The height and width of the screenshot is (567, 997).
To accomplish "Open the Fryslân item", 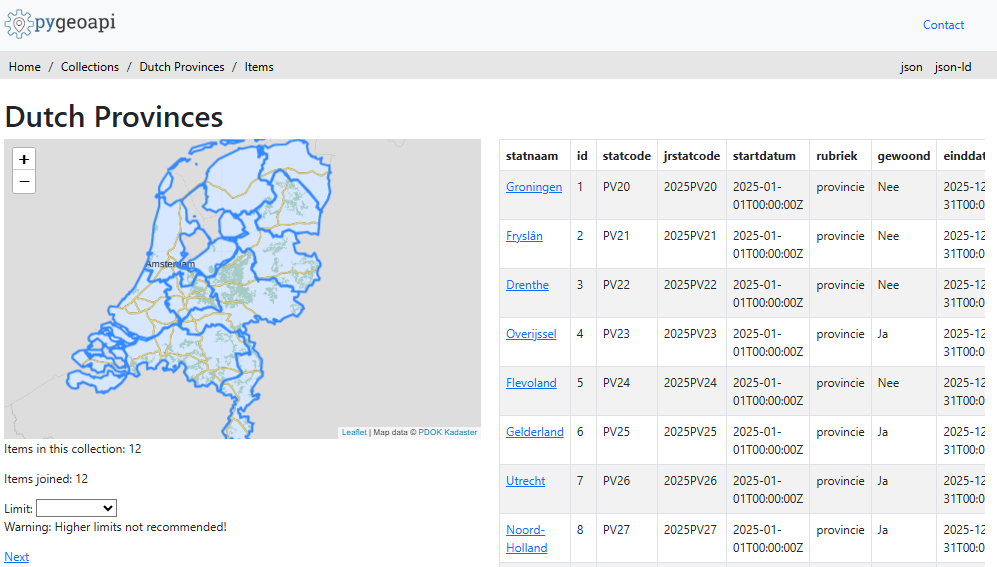I will (x=524, y=236).
